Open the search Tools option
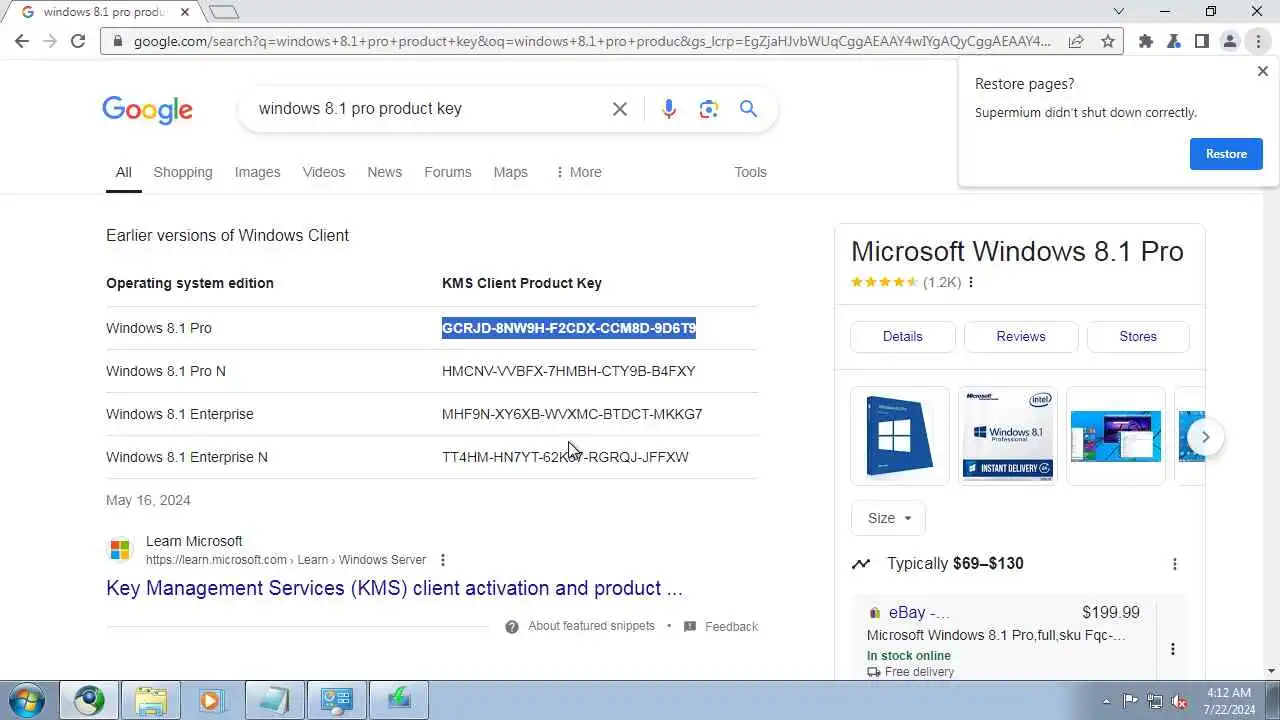The height and width of the screenshot is (720, 1280). click(x=750, y=172)
